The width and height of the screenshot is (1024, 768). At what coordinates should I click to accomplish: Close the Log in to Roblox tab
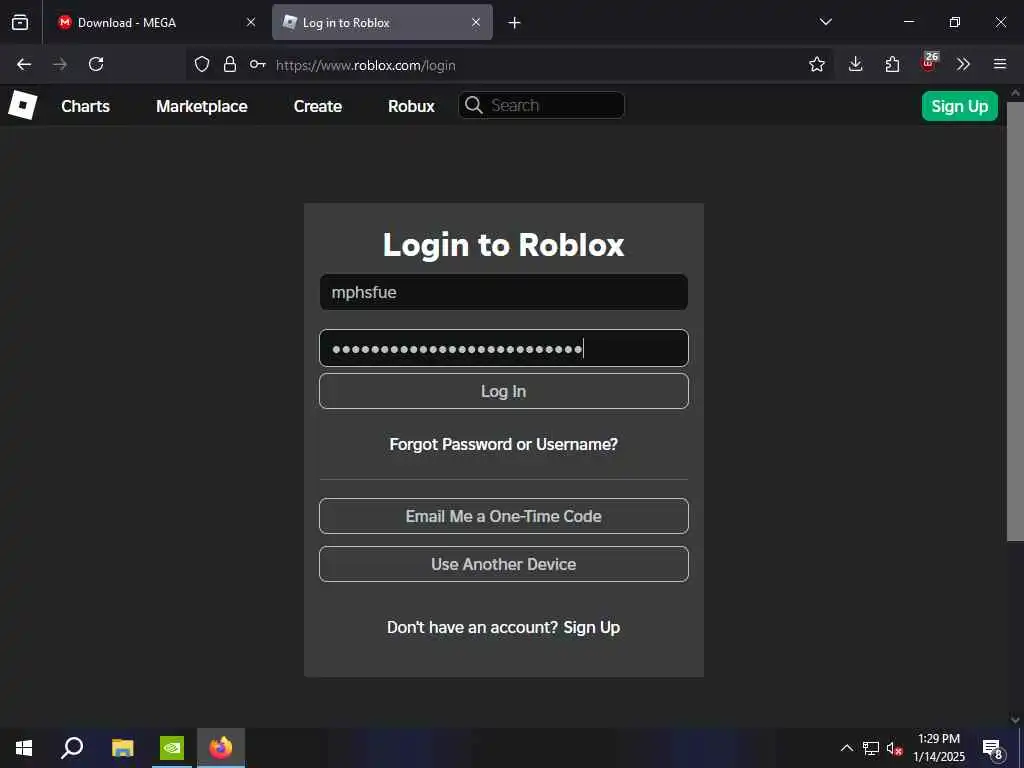pyautogui.click(x=476, y=22)
